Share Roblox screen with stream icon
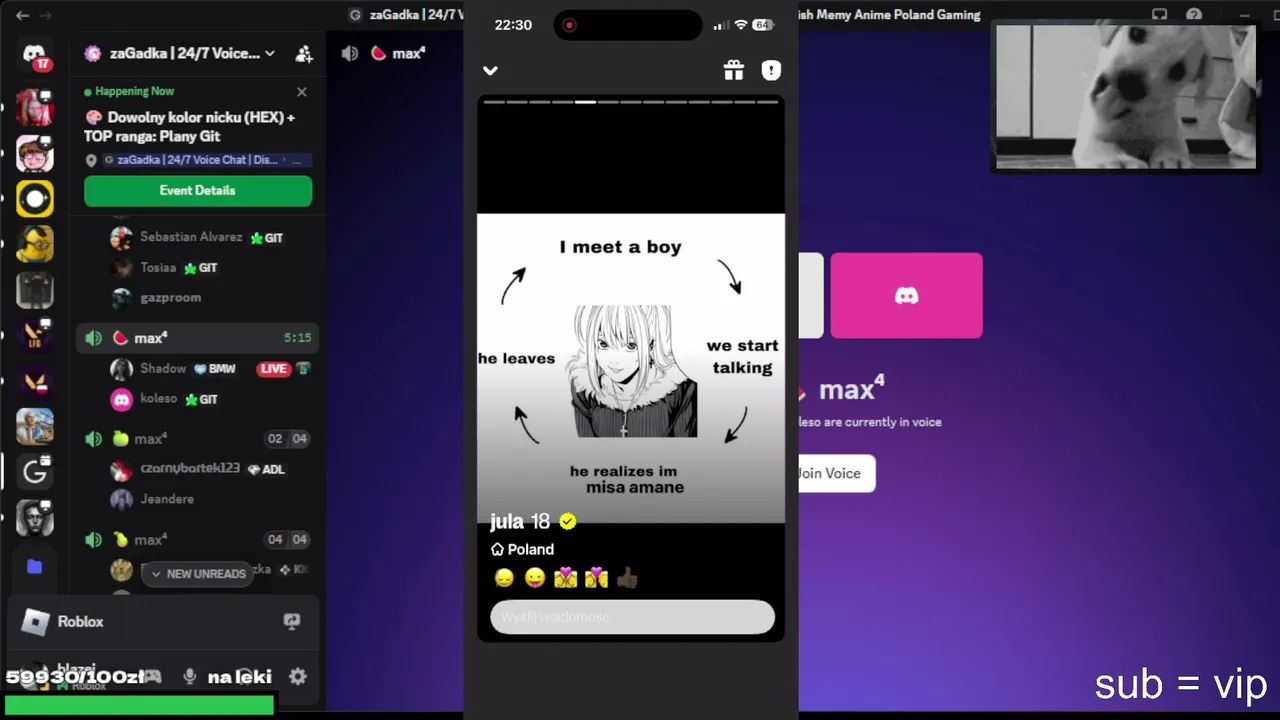The height and width of the screenshot is (720, 1280). (292, 622)
